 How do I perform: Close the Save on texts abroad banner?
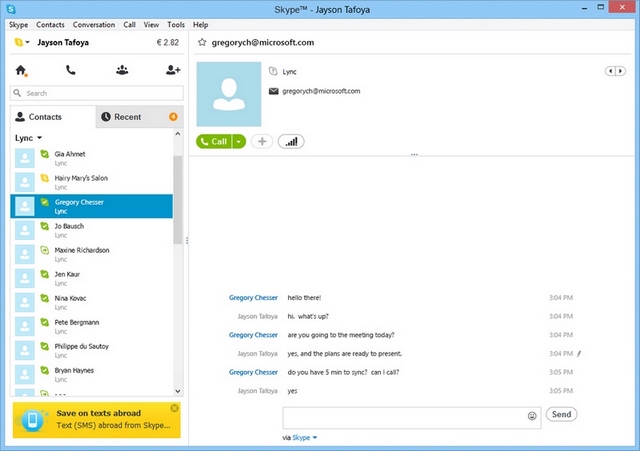point(175,408)
